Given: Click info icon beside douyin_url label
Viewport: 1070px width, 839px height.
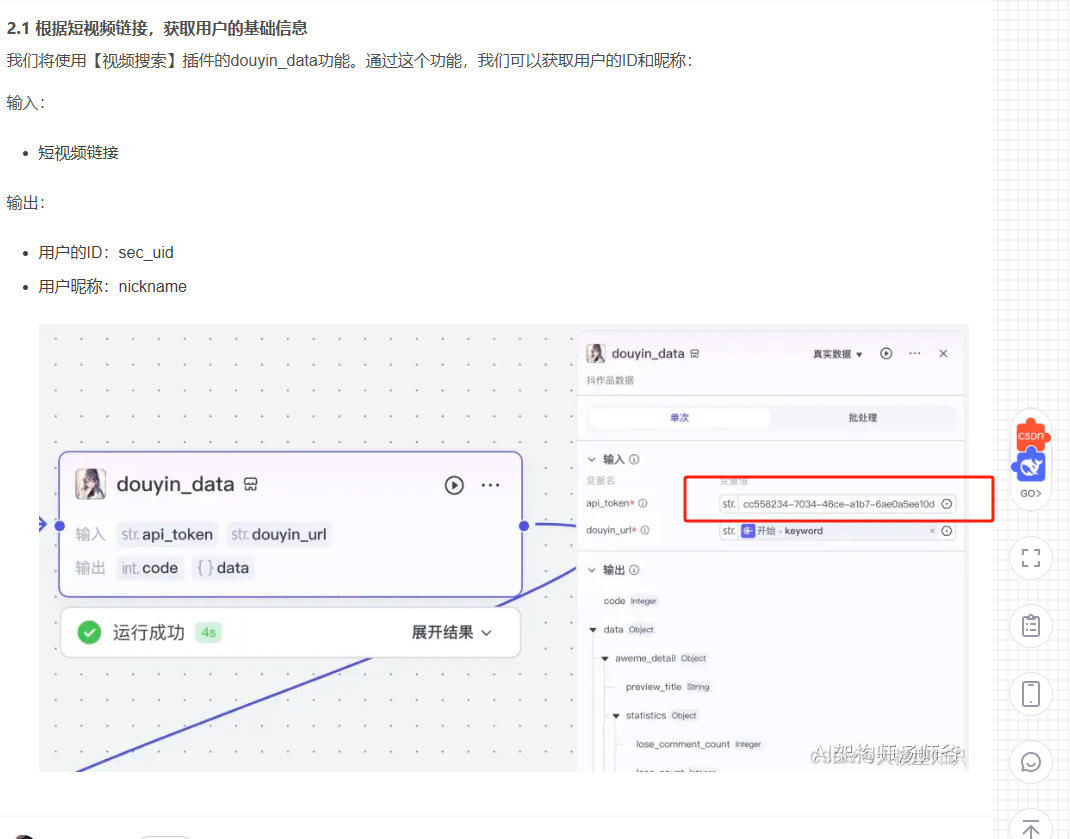Looking at the screenshot, I should 645,530.
